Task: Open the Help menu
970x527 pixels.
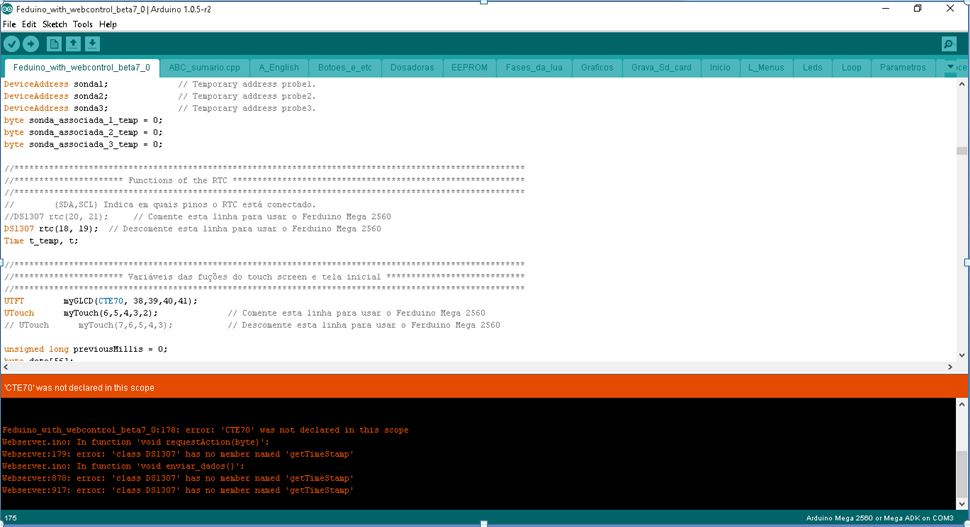Action: 108,24
